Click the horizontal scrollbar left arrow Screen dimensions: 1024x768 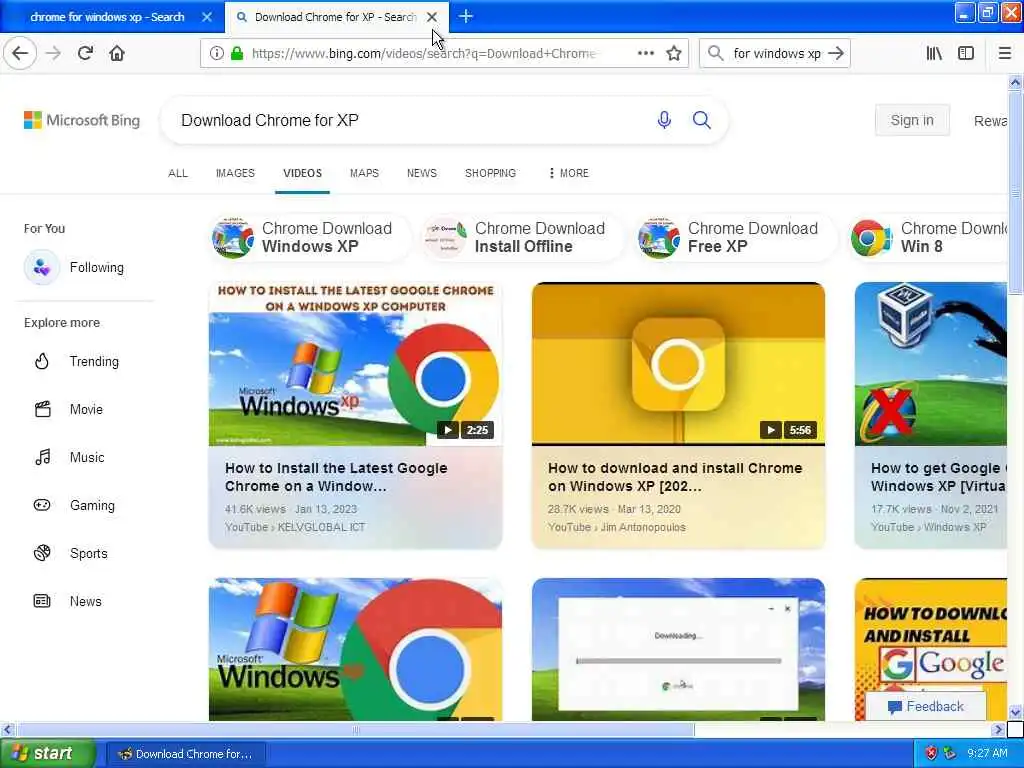tap(7, 729)
